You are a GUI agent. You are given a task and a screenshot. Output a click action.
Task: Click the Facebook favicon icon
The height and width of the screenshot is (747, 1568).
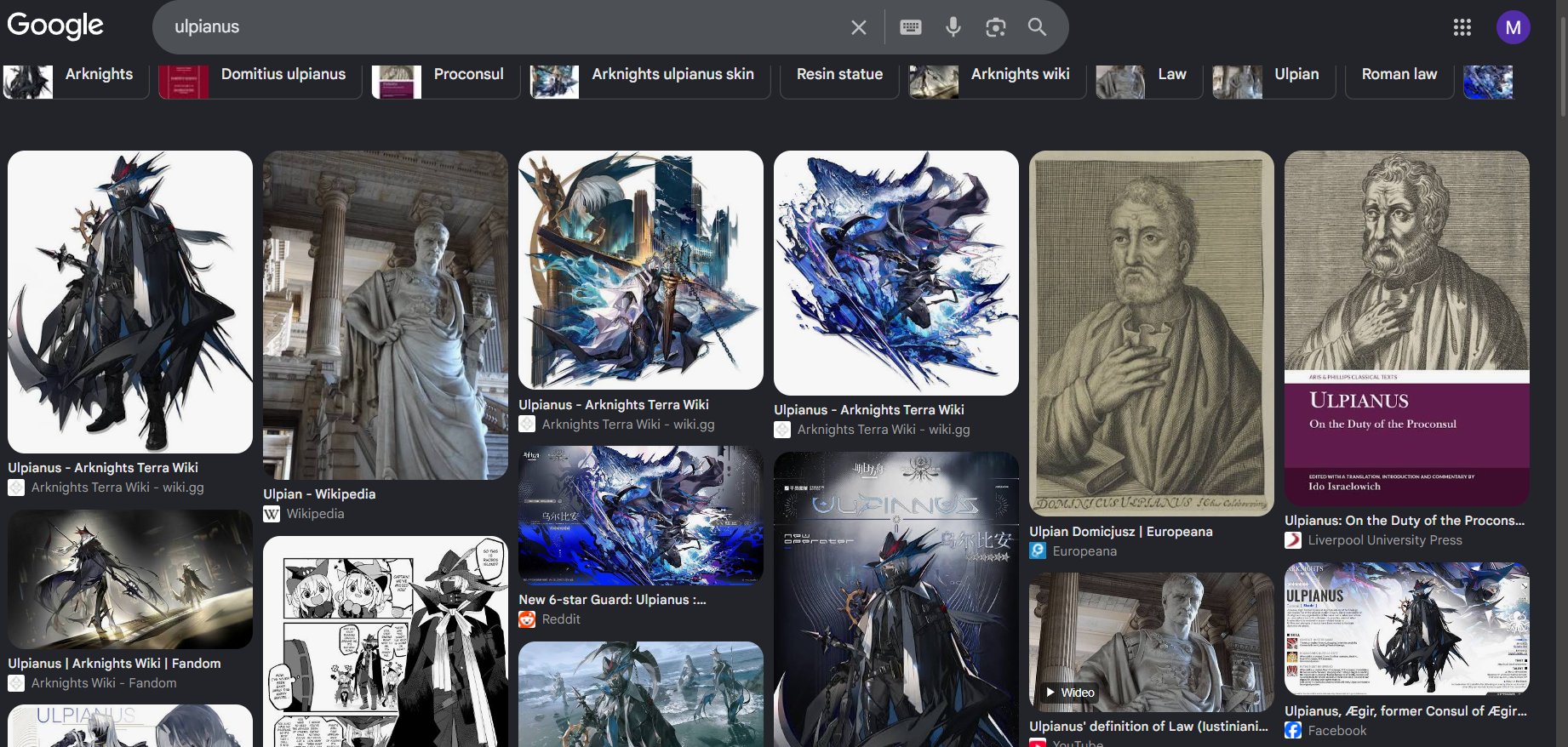pos(1293,731)
